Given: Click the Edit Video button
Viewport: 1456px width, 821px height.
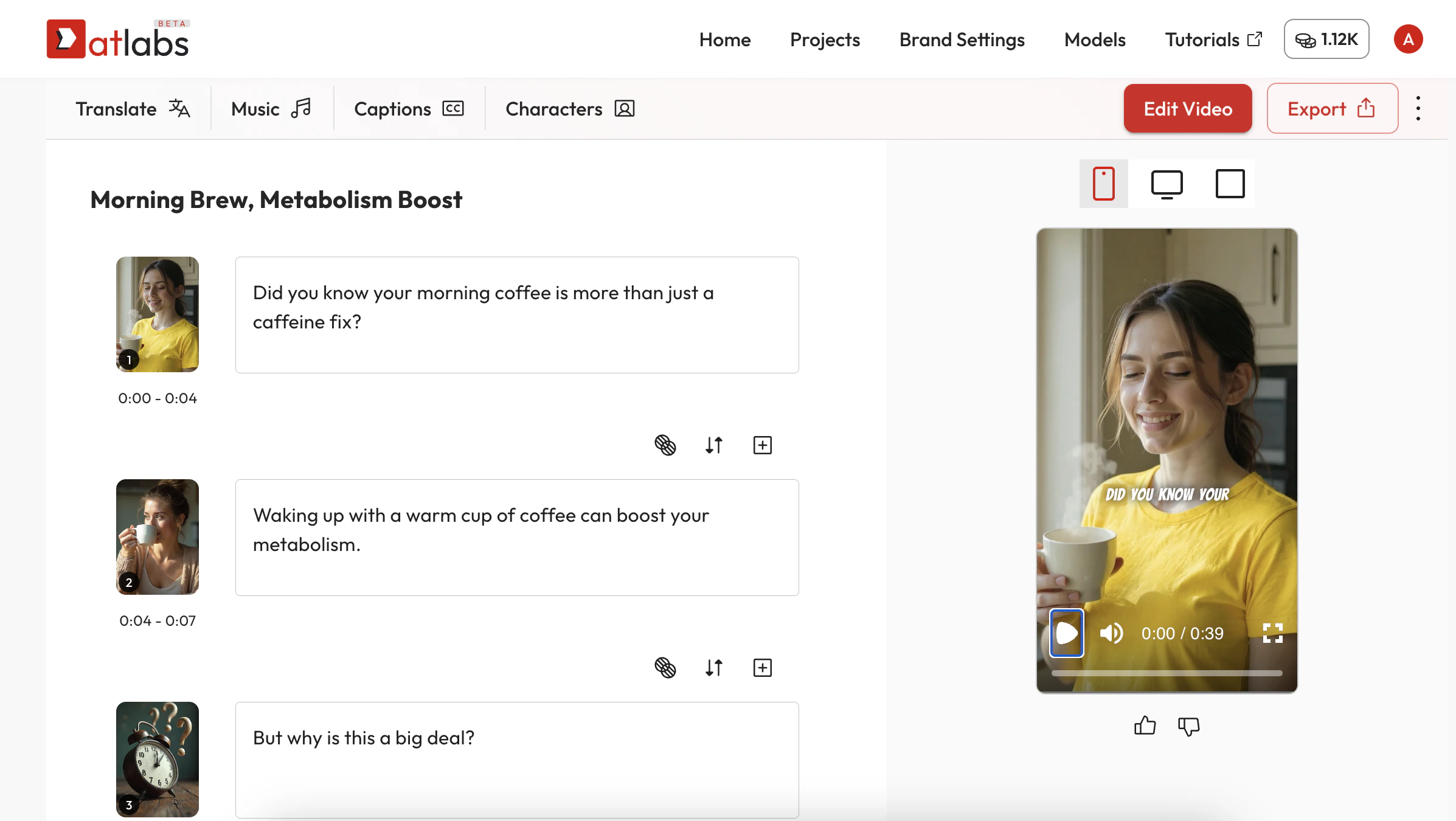Looking at the screenshot, I should click(x=1187, y=108).
